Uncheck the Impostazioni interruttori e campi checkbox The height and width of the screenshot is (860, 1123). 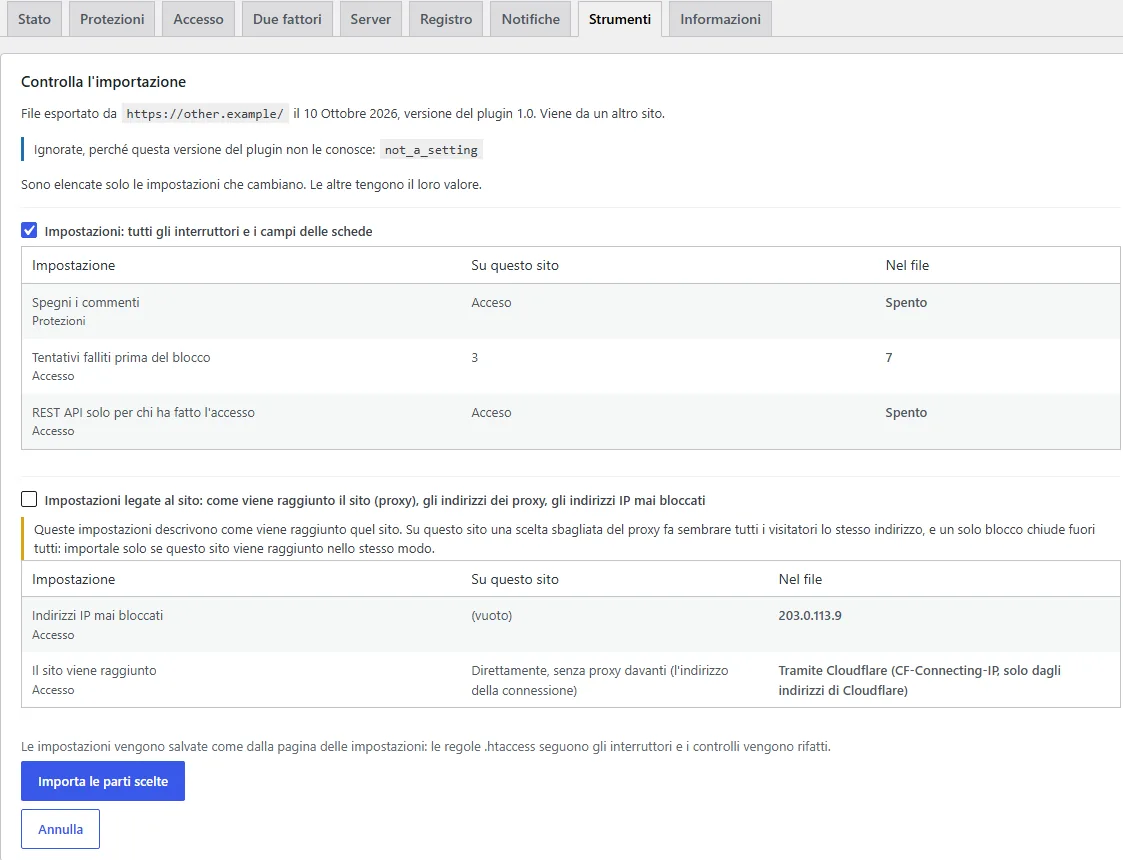pos(29,231)
